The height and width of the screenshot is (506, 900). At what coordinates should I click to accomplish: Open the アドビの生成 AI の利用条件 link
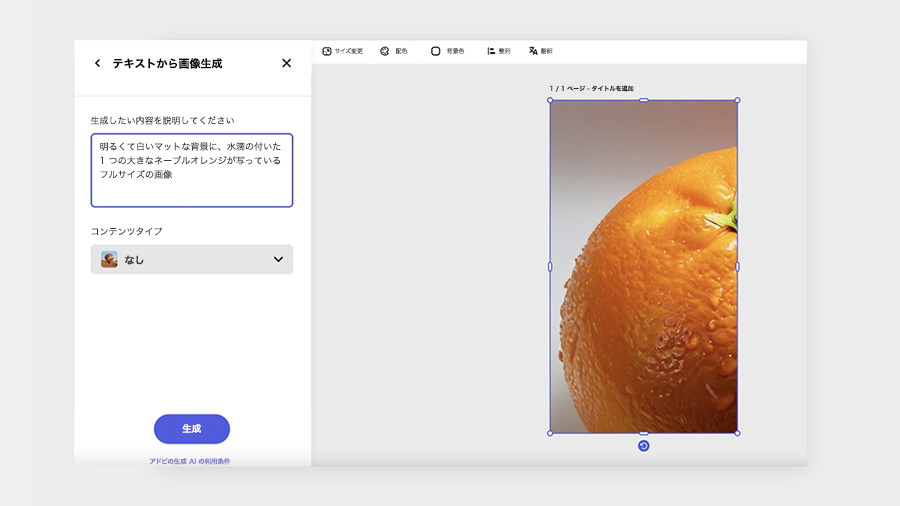189,461
